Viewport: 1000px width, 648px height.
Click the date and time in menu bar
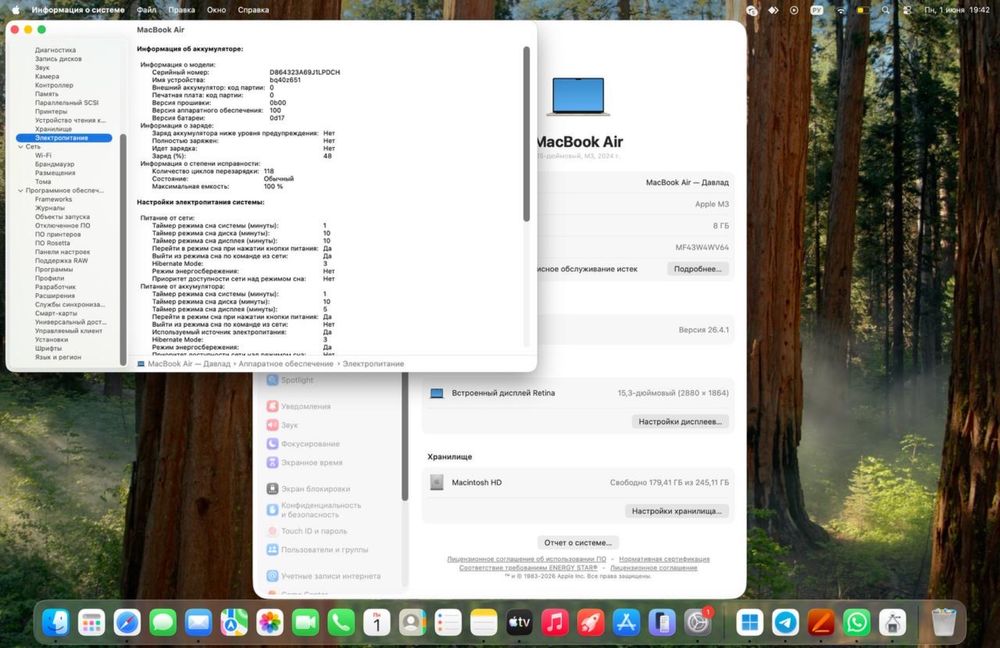tap(957, 10)
